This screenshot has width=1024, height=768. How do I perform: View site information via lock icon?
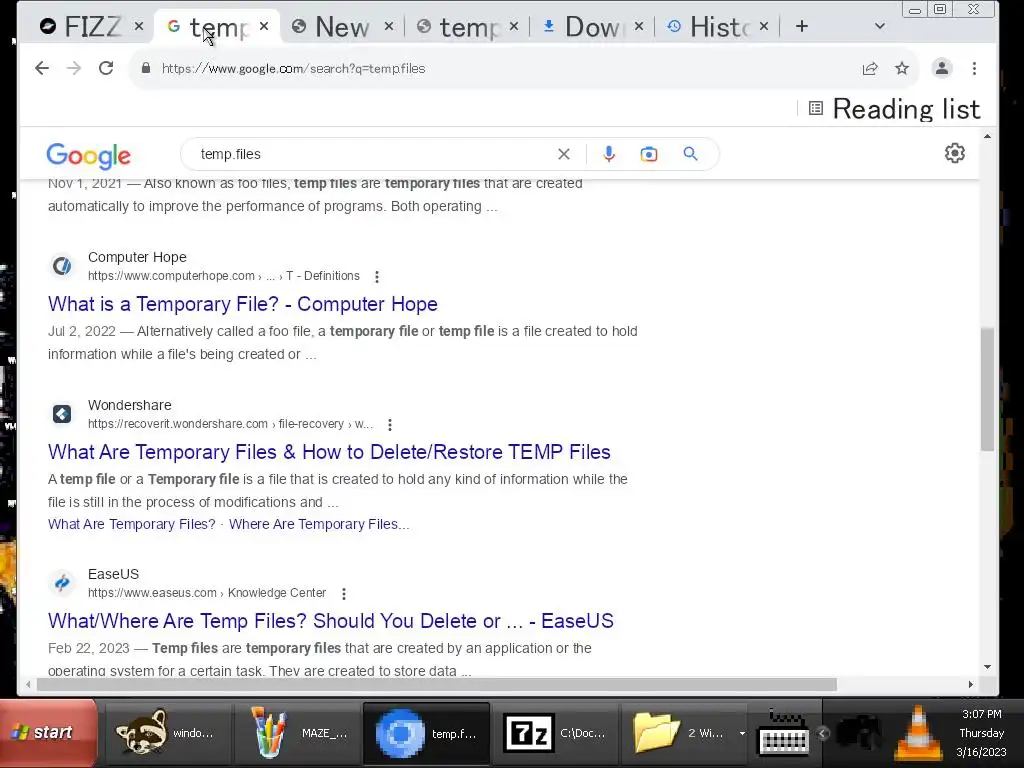(146, 68)
